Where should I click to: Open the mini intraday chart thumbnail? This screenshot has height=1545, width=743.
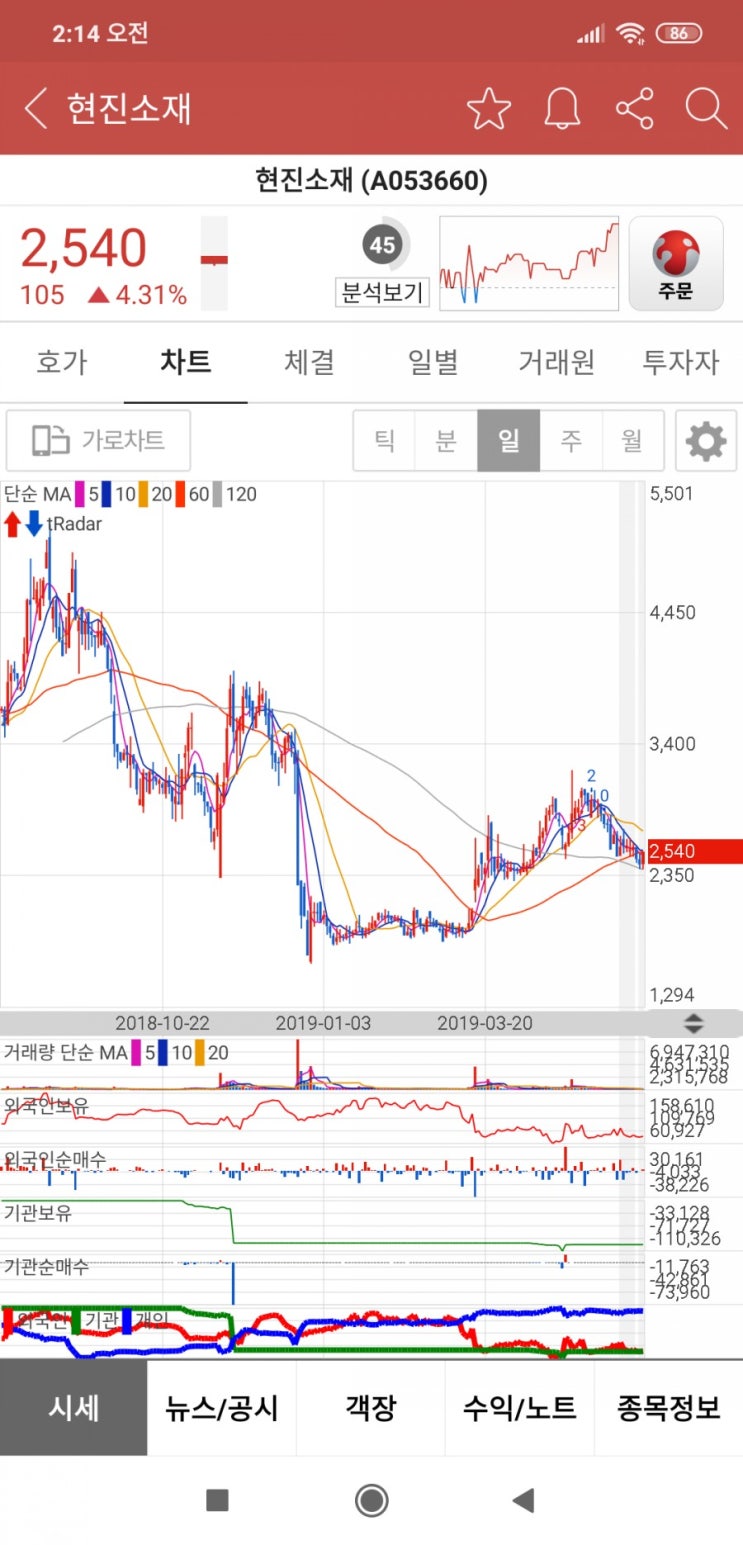[x=529, y=263]
